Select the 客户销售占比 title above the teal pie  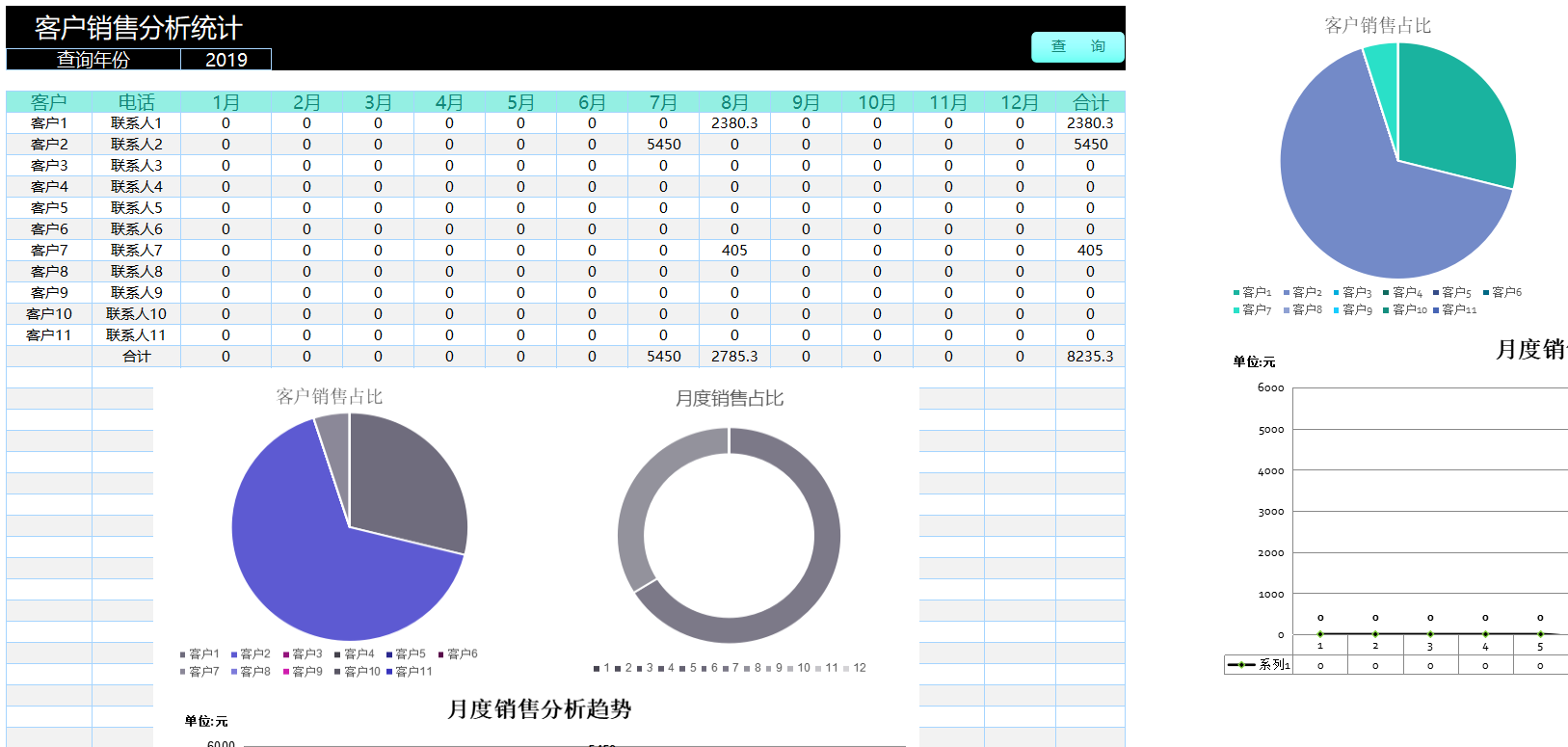(x=1378, y=26)
